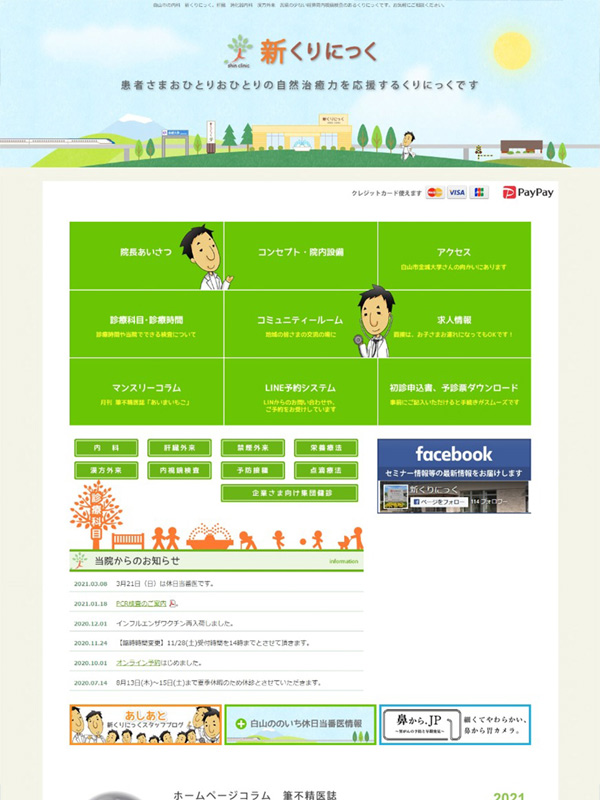600x800 pixels.
Task: Click the Mastercard card icon
Action: tap(435, 192)
